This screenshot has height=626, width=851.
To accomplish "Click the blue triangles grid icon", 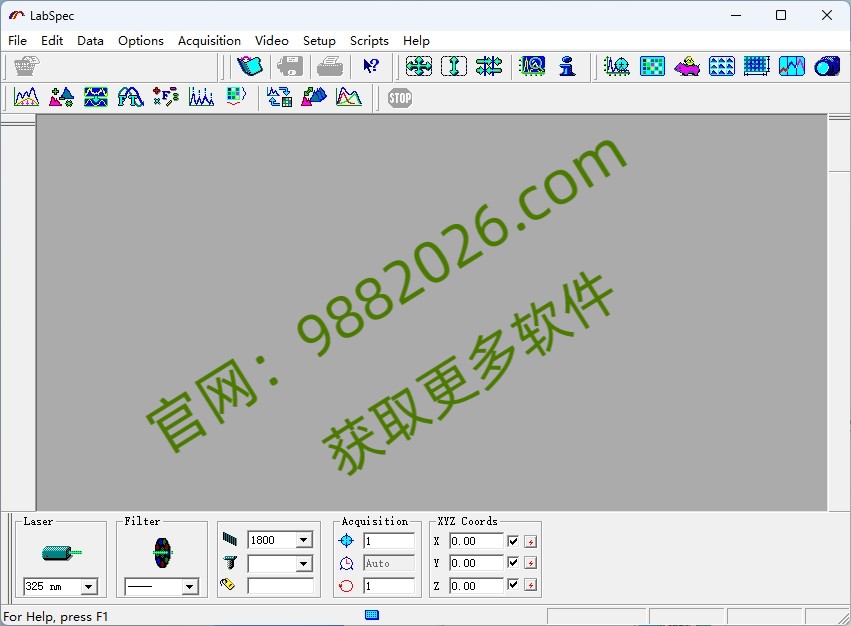I will pos(722,66).
